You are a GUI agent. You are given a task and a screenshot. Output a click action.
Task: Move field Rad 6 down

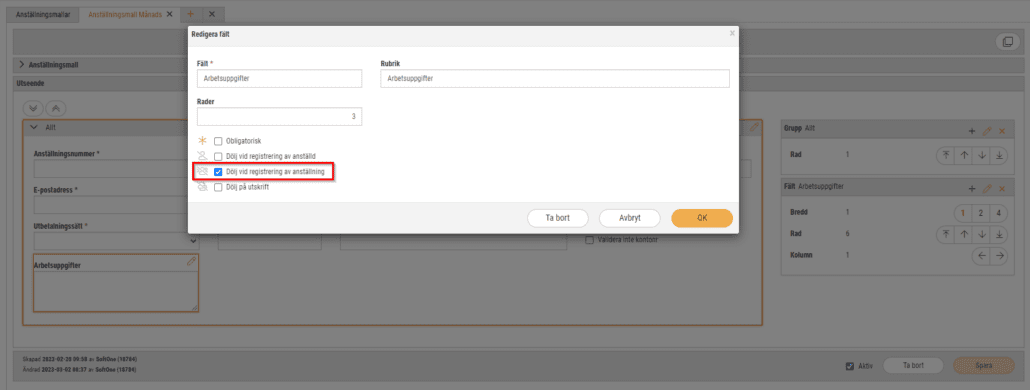point(981,234)
